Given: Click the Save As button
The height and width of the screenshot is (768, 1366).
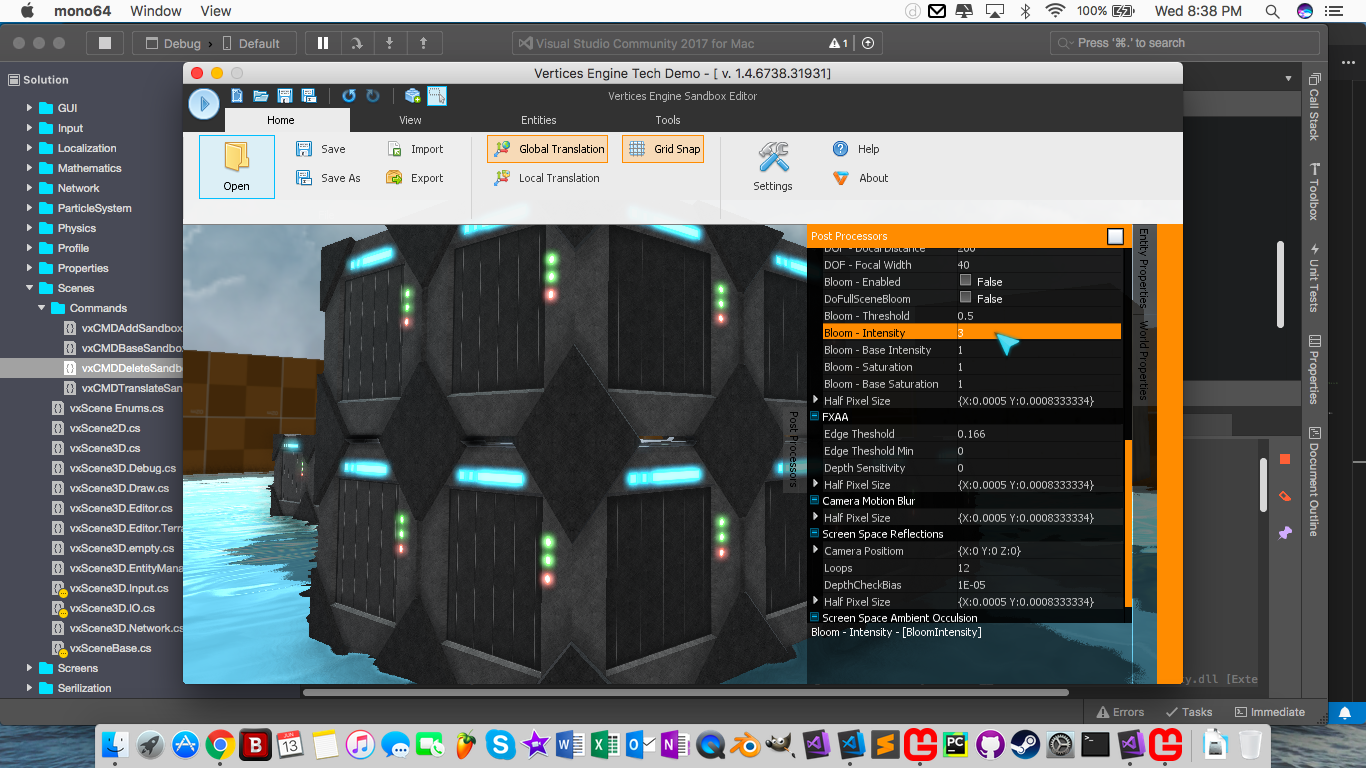Looking at the screenshot, I should pyautogui.click(x=328, y=178).
